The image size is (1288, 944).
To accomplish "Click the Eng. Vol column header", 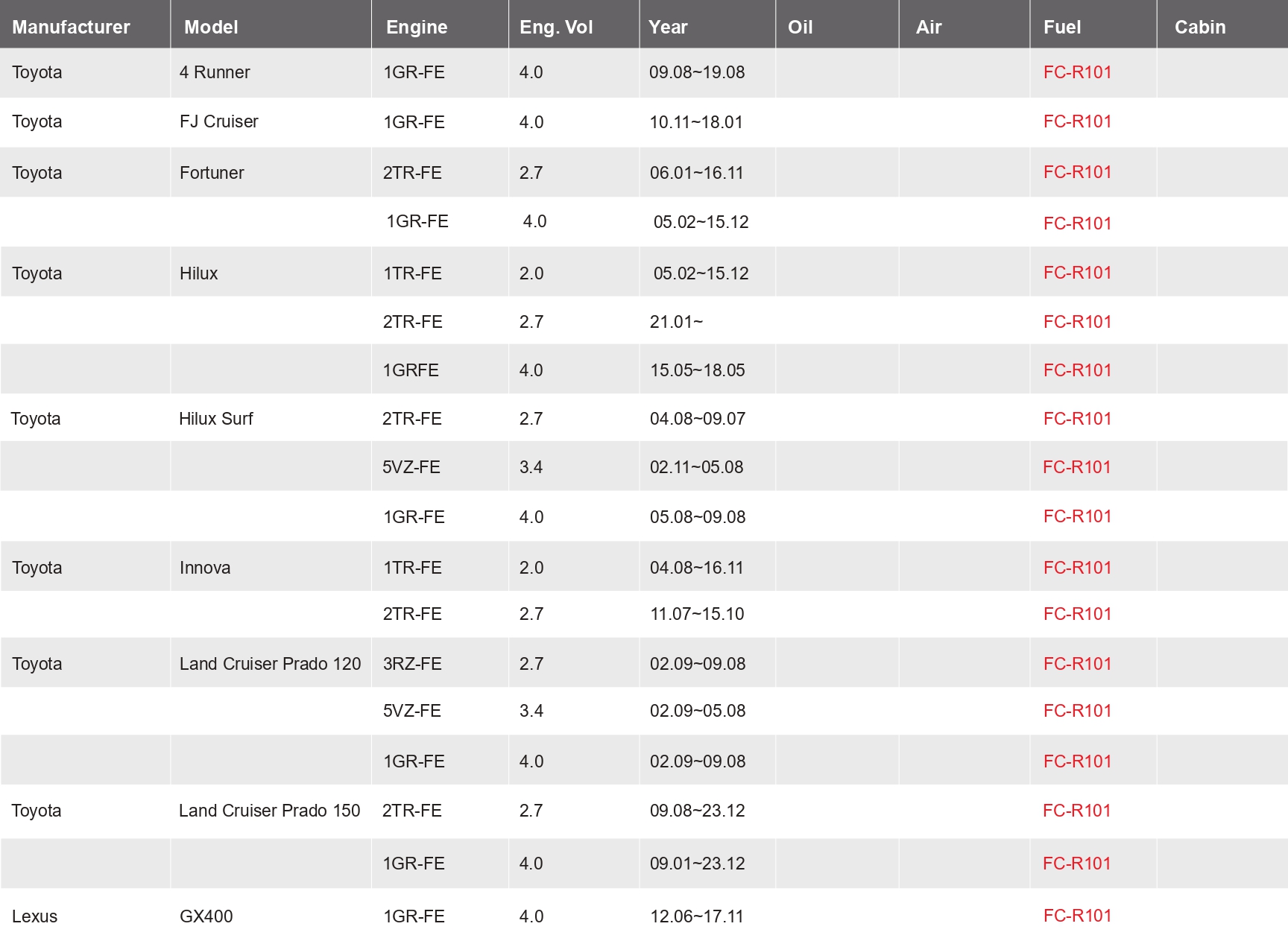I will [556, 27].
